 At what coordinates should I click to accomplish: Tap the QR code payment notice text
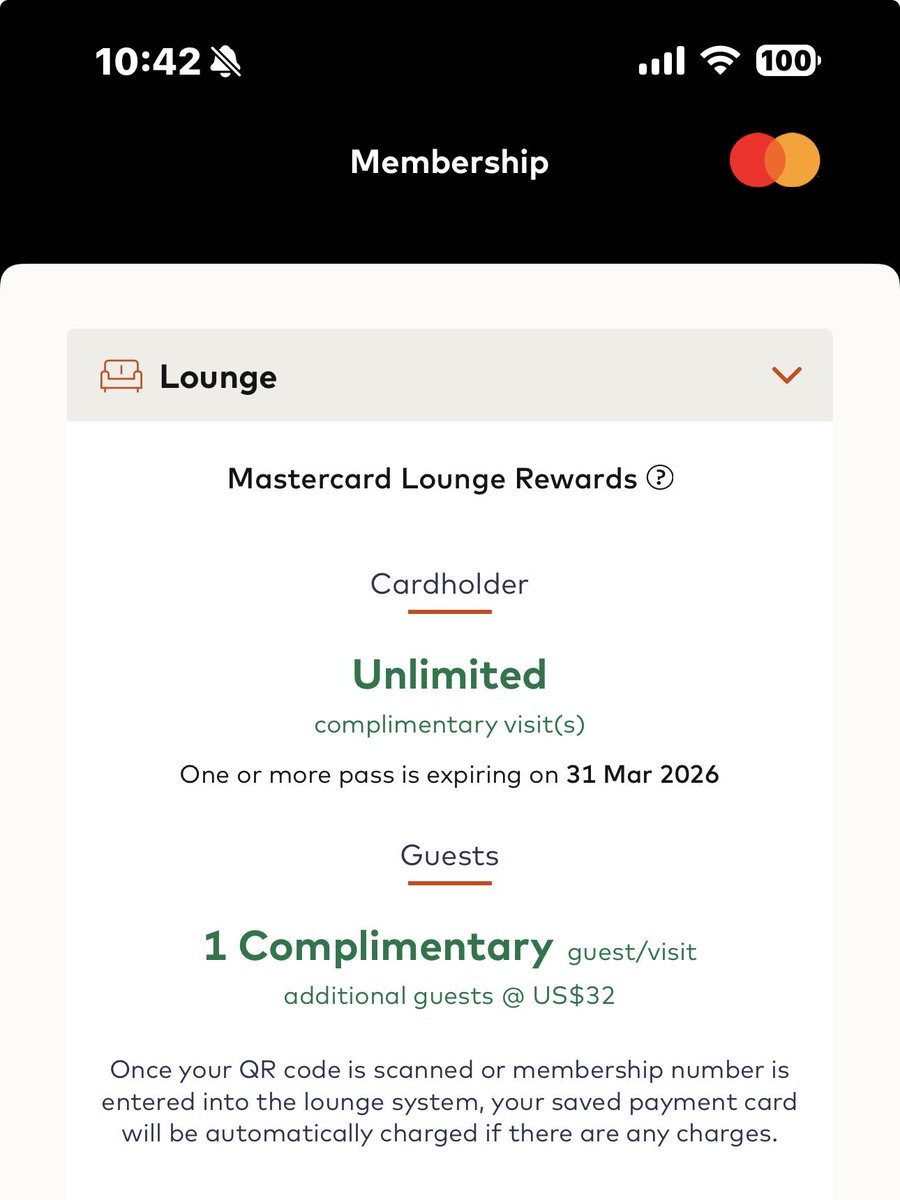coord(450,1102)
